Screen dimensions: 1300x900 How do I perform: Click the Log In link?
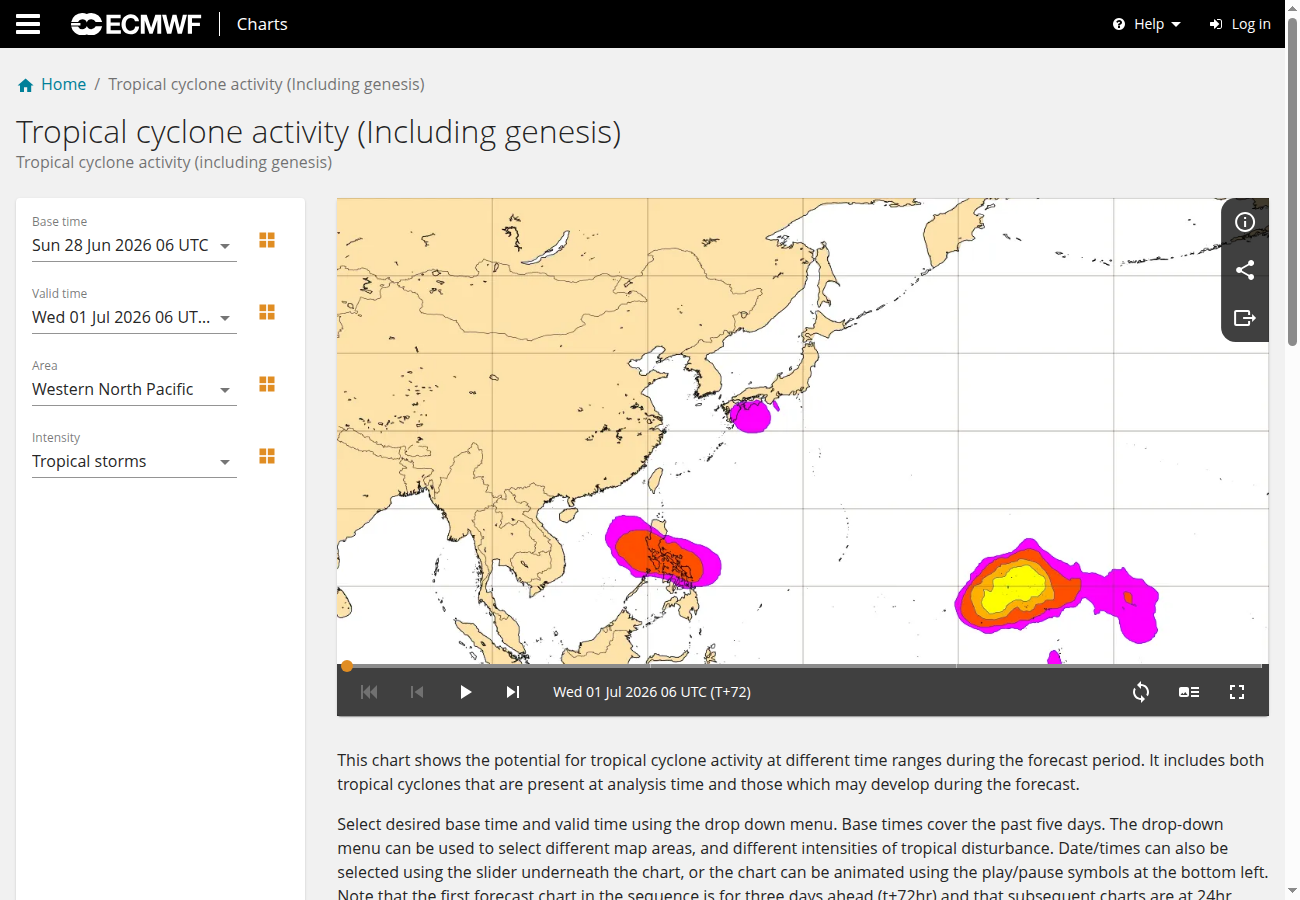(x=1240, y=24)
